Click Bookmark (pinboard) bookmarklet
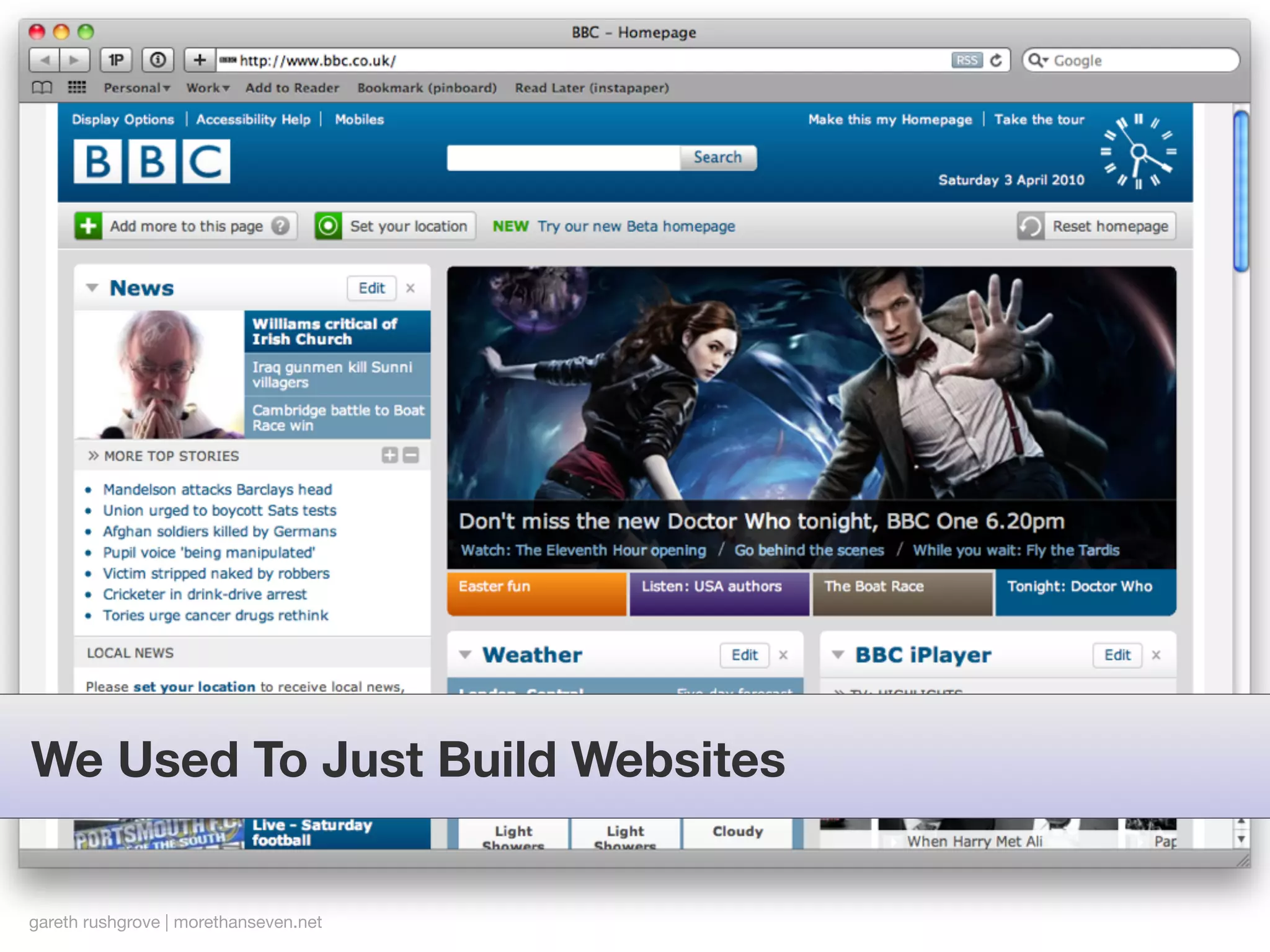Screen dimensions: 1270x952 point(427,88)
